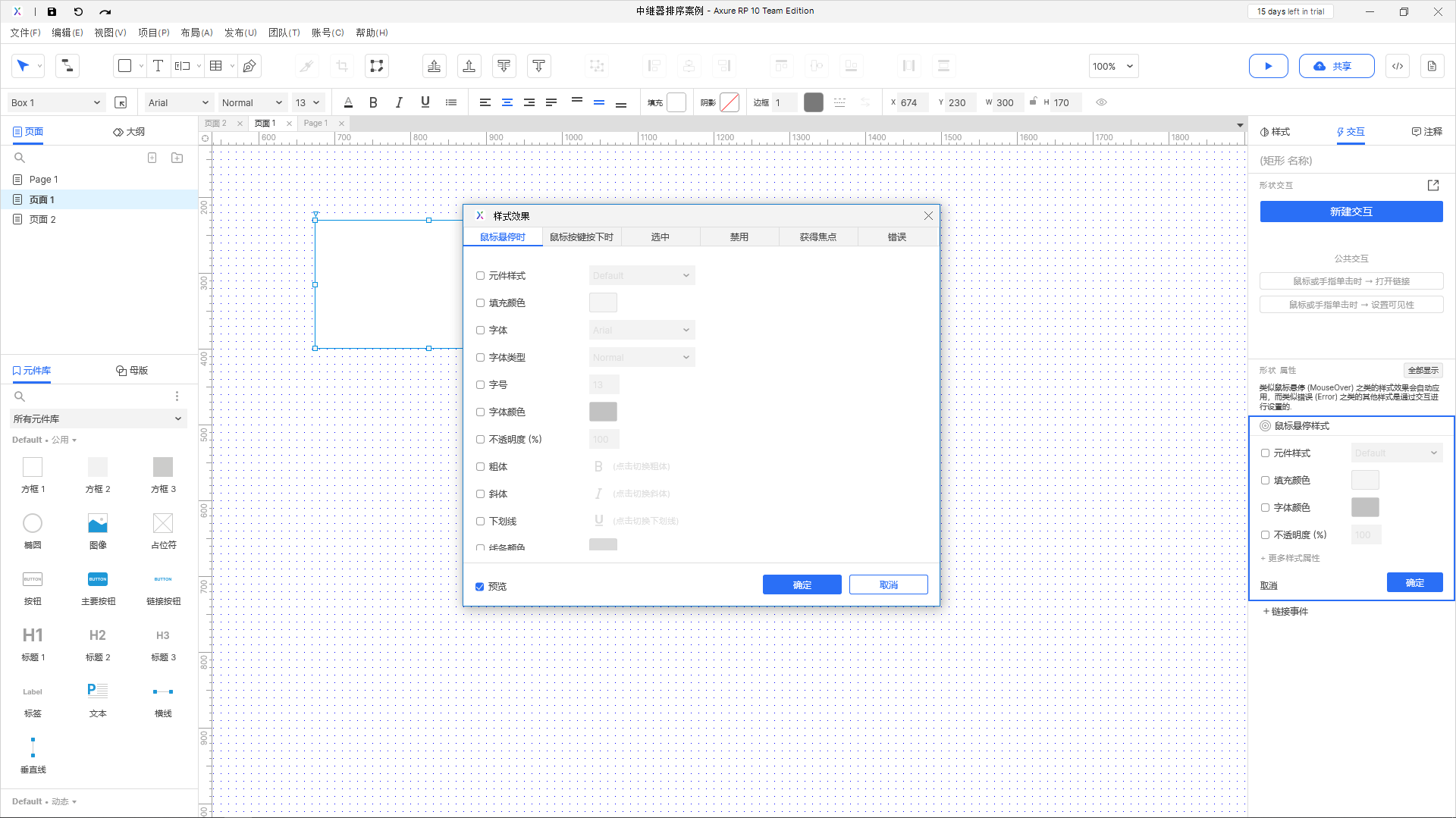Screen dimensions: 1456x818
Task: Switch to 样式 tab in right panel
Action: click(x=1276, y=132)
